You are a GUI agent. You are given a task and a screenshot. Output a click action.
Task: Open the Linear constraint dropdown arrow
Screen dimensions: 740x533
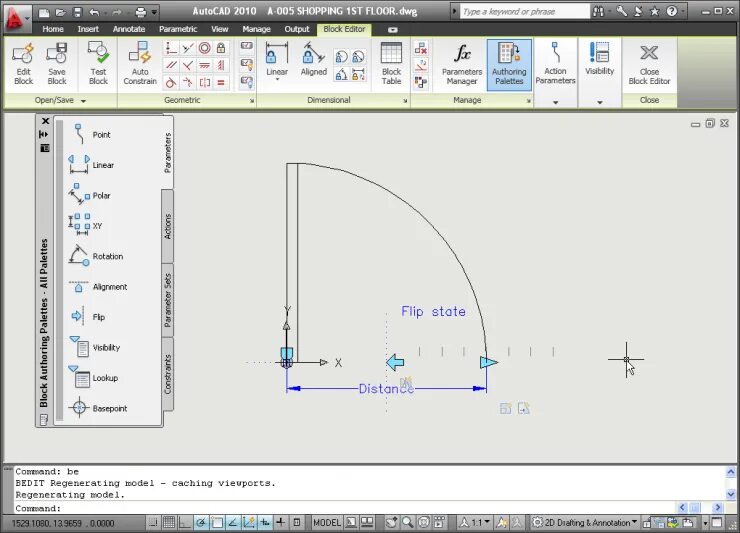tap(277, 79)
